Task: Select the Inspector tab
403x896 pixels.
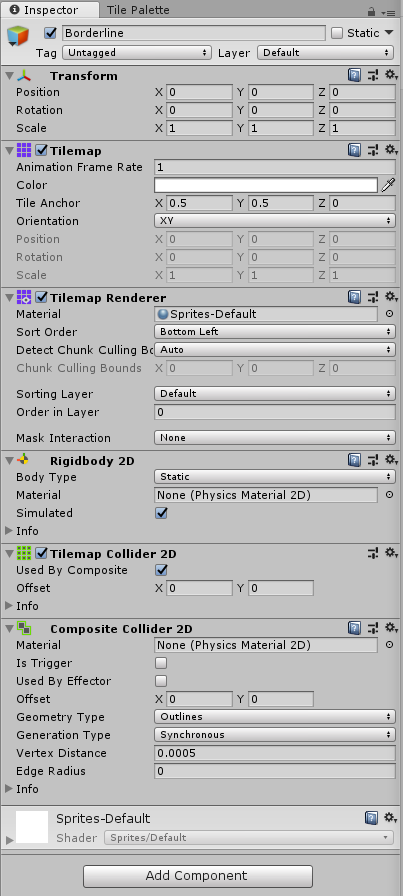Action: 50,10
